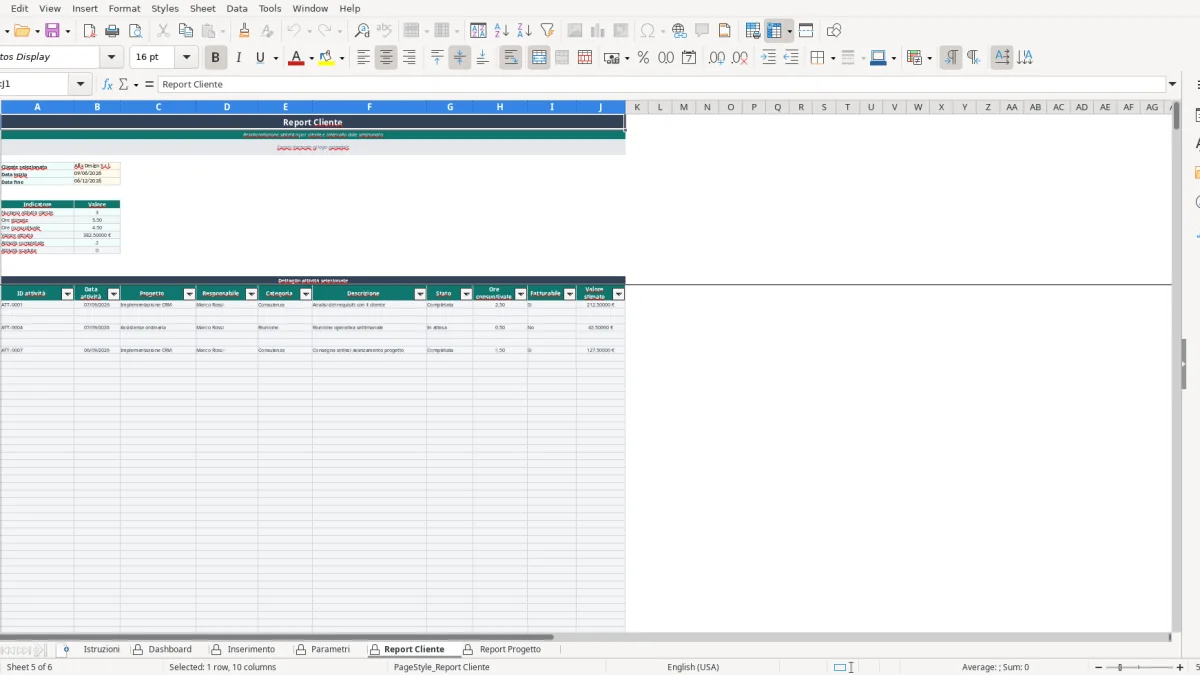Center text horizontally
The image size is (1200, 675).
pyautogui.click(x=386, y=58)
